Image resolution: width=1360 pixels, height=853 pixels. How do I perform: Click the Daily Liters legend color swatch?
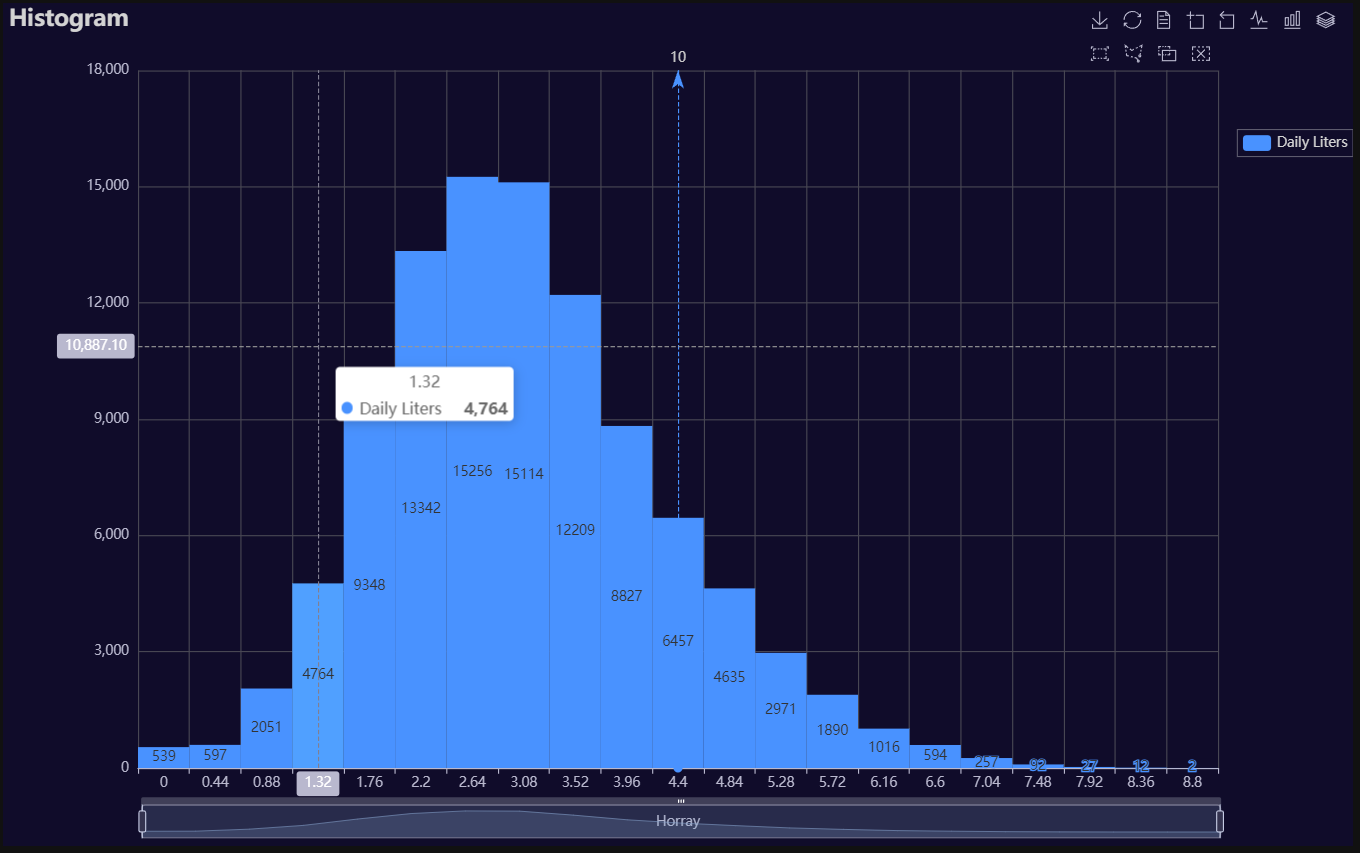[1256, 142]
